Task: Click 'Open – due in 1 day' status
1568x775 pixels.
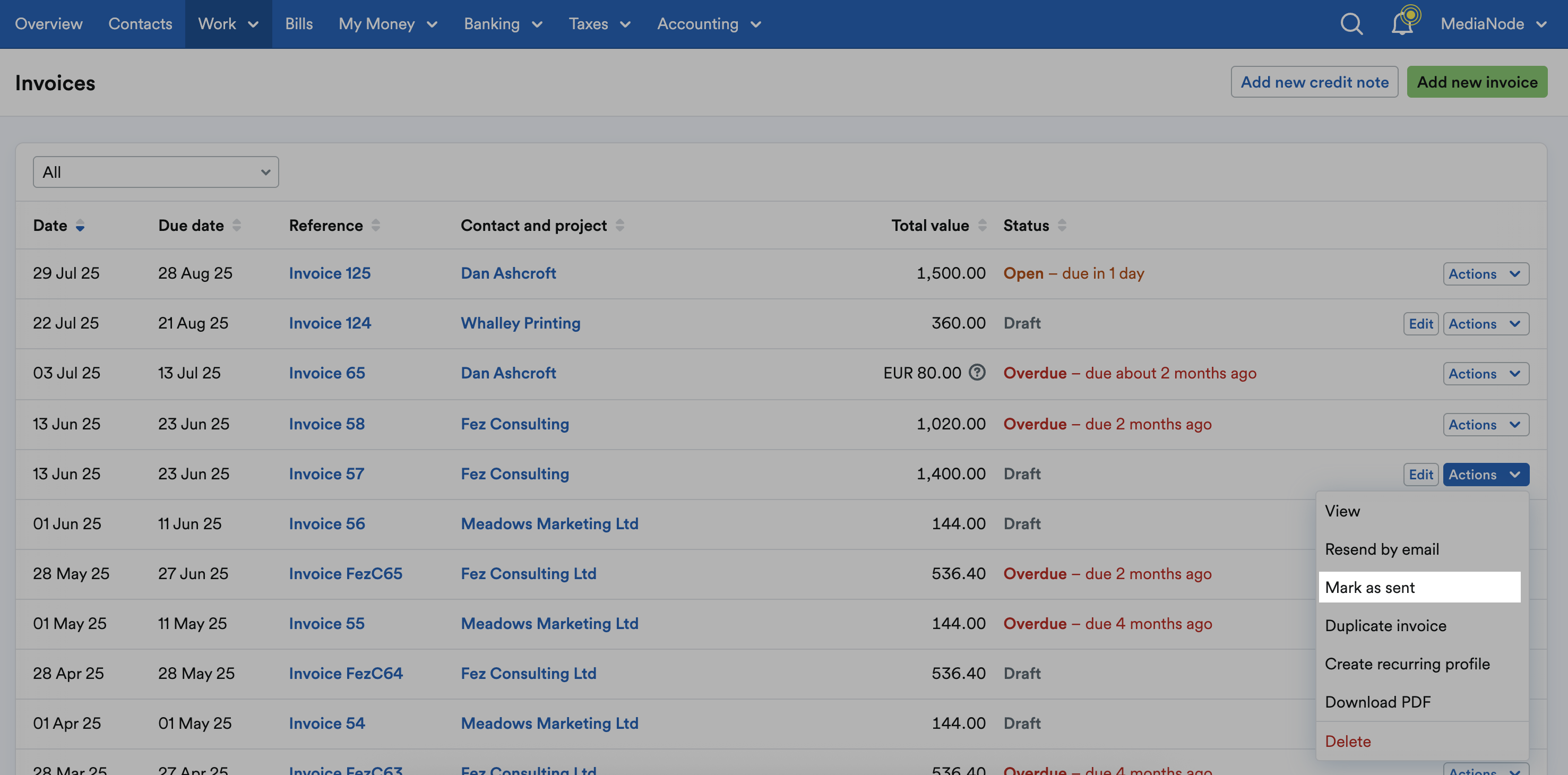Action: coord(1074,273)
